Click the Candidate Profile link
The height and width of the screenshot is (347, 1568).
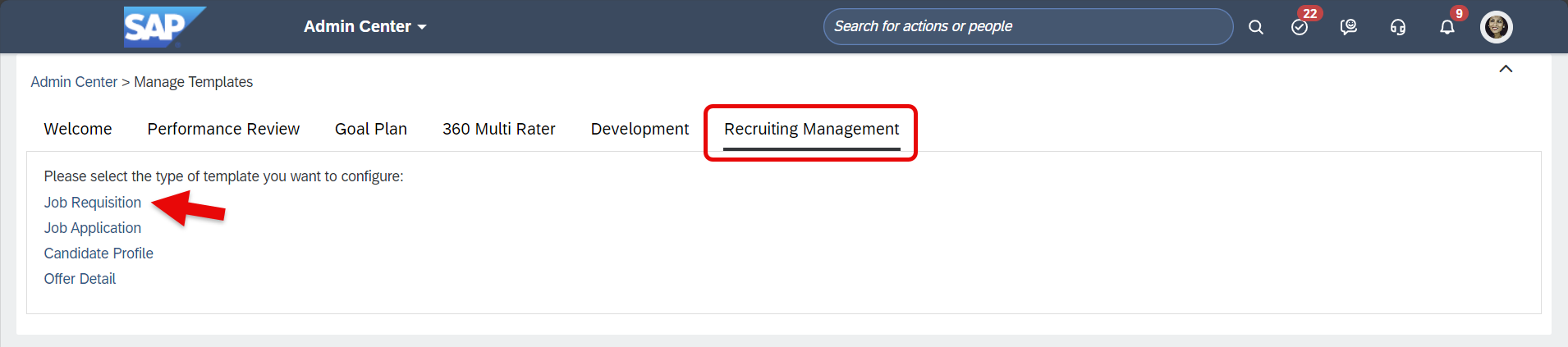coord(99,253)
